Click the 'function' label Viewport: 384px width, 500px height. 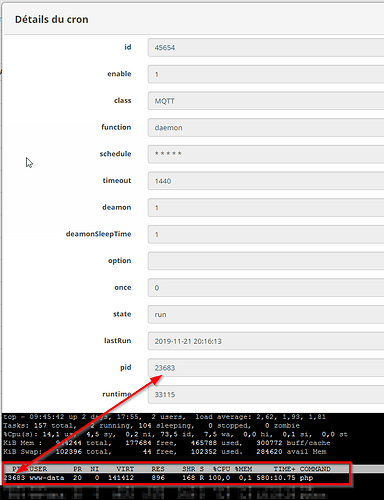tap(116, 127)
